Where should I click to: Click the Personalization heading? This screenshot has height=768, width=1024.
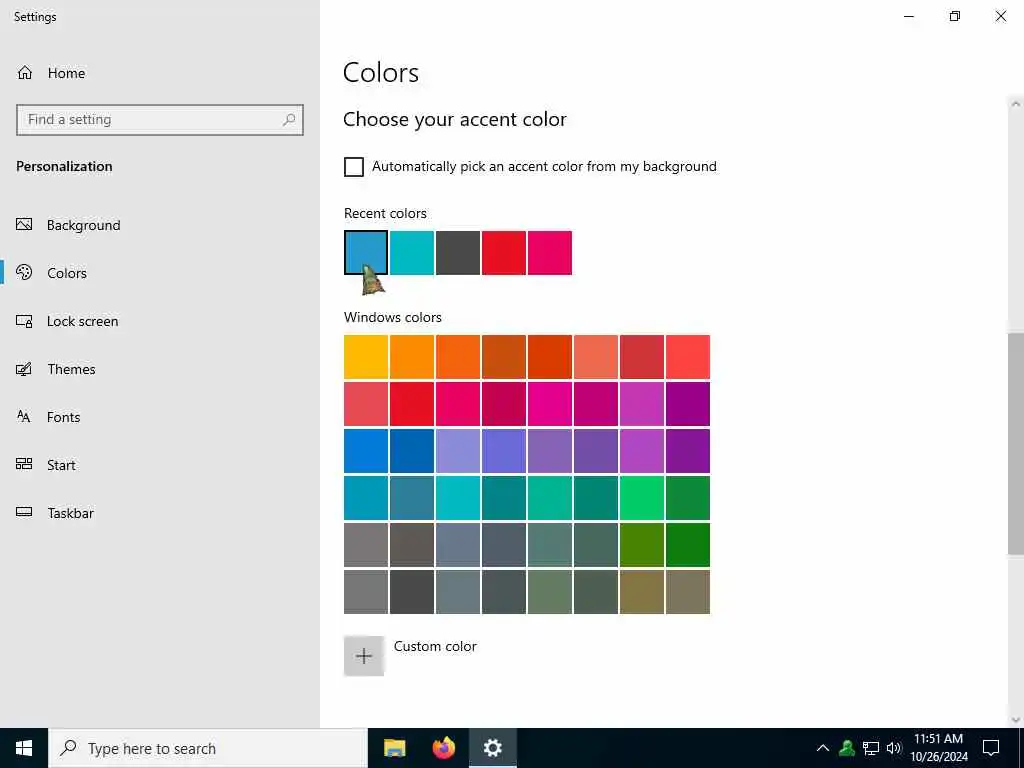pos(64,167)
